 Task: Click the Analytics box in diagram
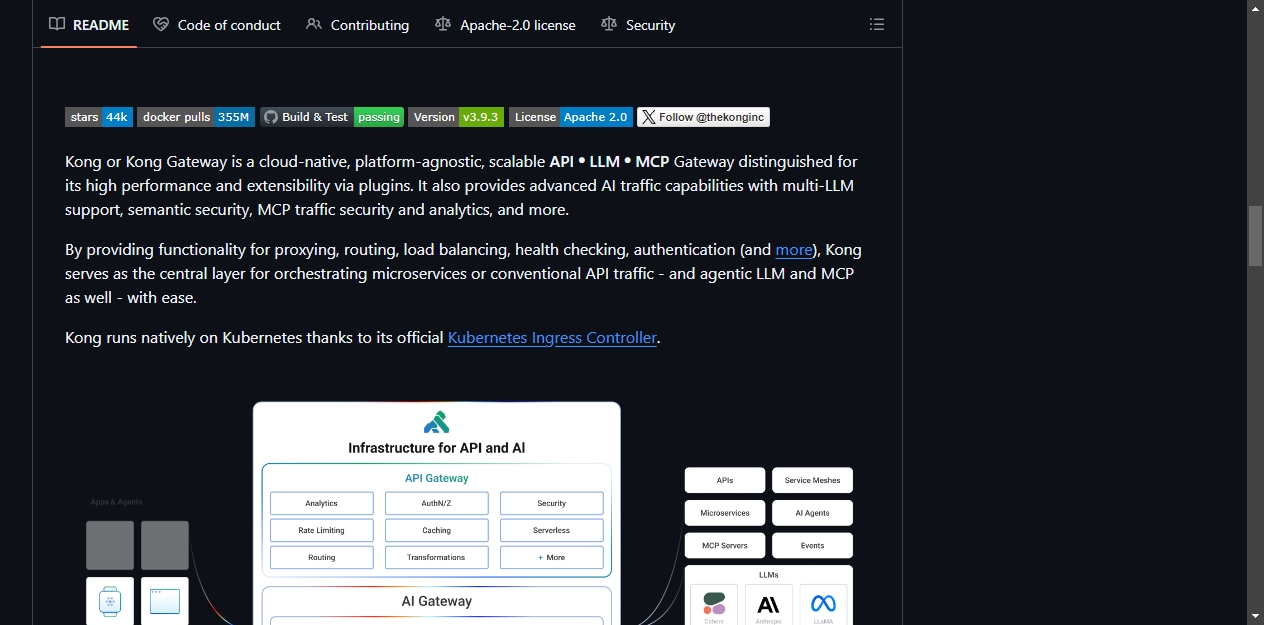coord(322,503)
